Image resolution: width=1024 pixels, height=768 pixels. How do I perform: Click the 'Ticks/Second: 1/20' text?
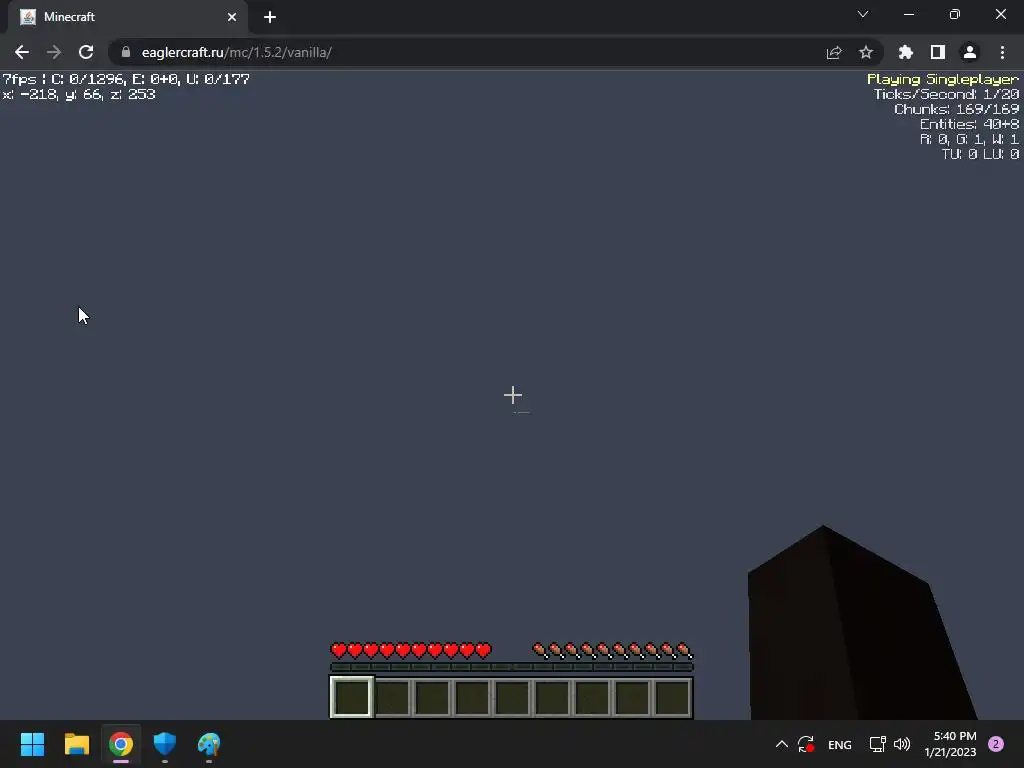(x=946, y=94)
